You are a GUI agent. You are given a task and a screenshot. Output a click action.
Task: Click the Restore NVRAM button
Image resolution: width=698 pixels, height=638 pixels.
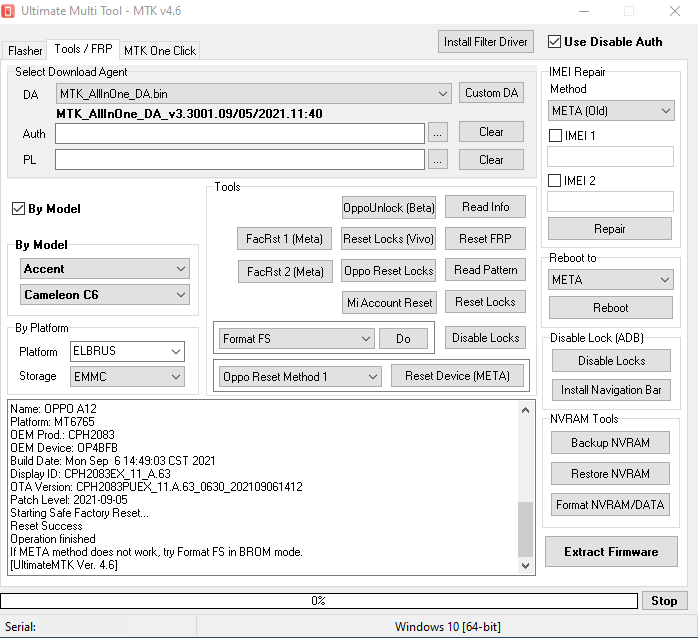[610, 474]
